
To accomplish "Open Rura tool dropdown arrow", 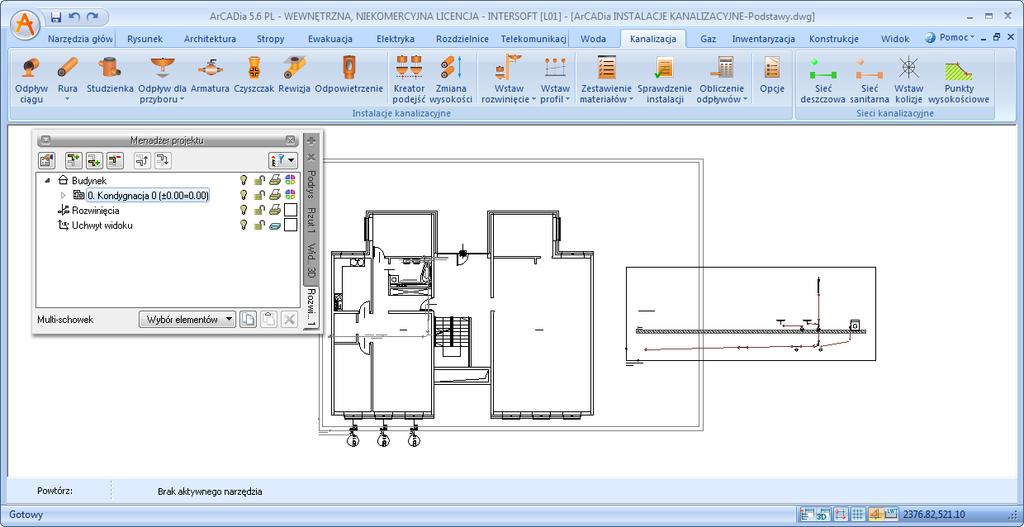I will (67, 99).
